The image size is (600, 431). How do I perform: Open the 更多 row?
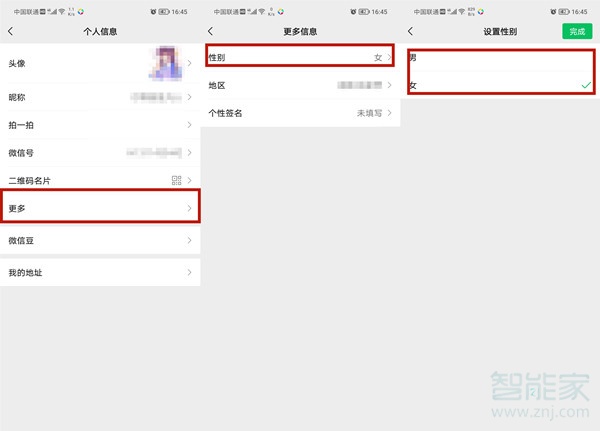[100, 207]
